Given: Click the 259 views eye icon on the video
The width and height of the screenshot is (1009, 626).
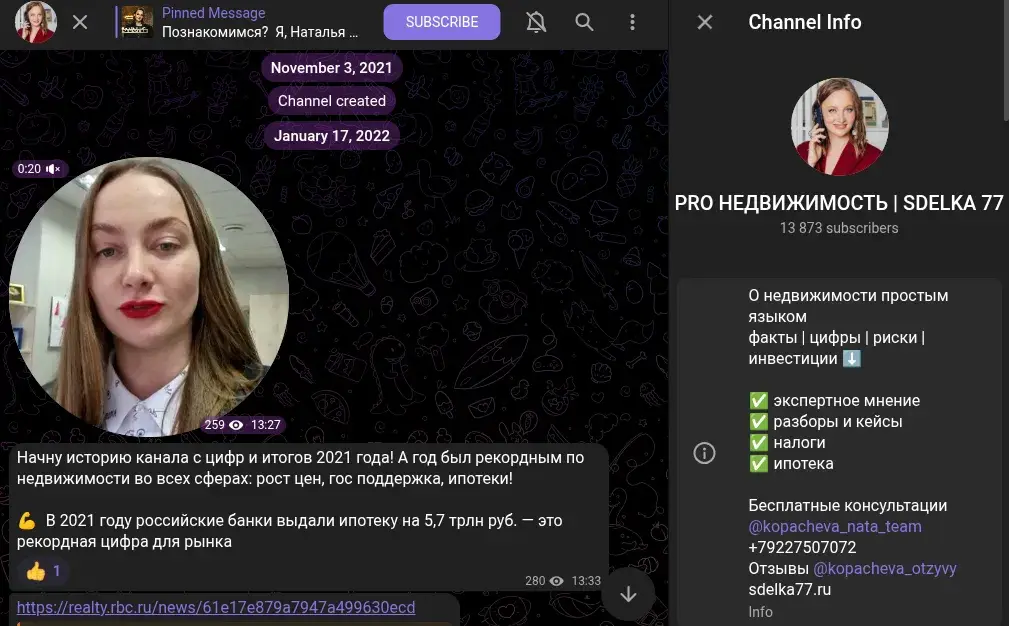Looking at the screenshot, I should click(236, 425).
